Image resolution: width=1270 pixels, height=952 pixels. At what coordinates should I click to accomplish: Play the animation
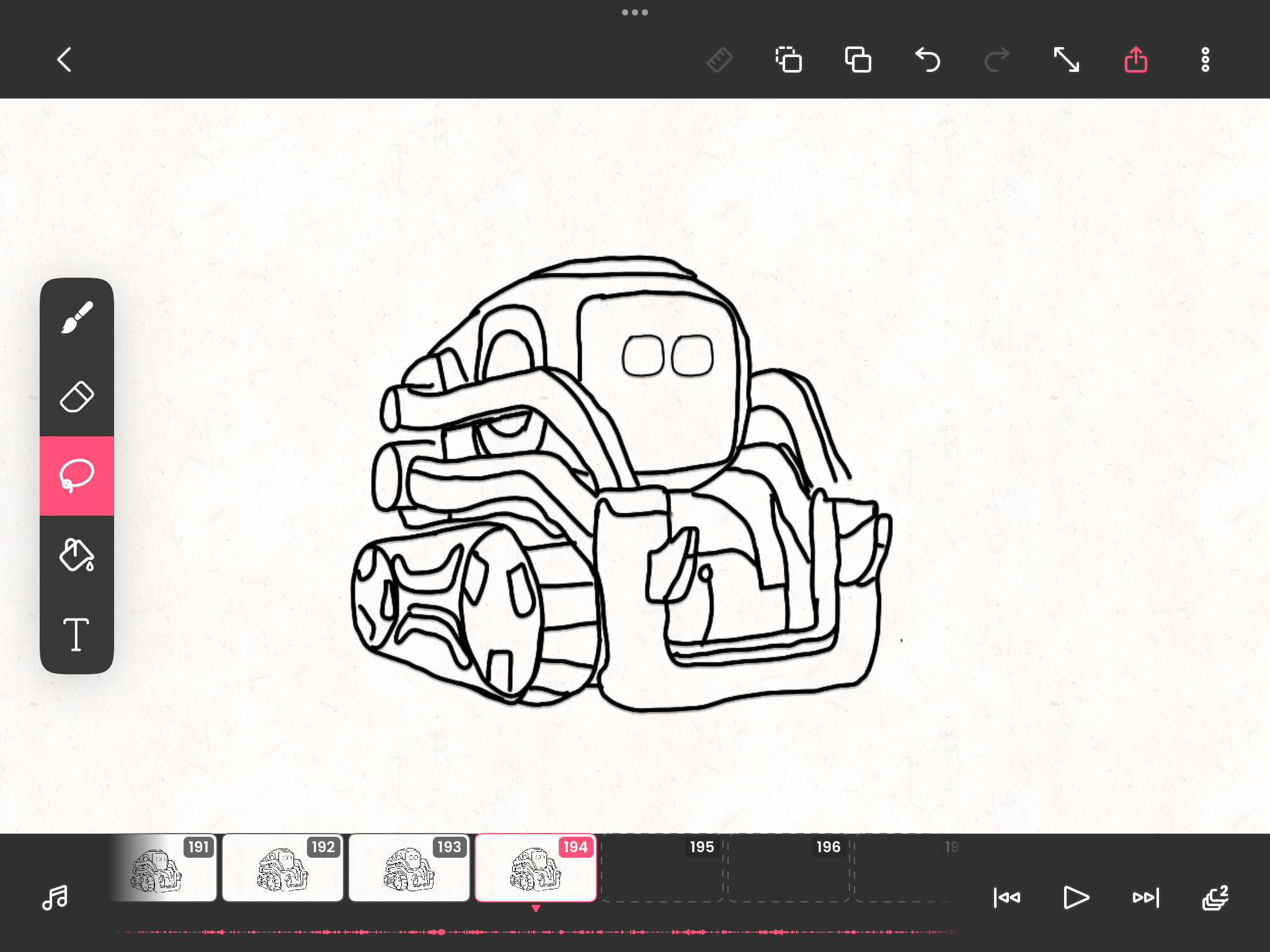tap(1076, 897)
